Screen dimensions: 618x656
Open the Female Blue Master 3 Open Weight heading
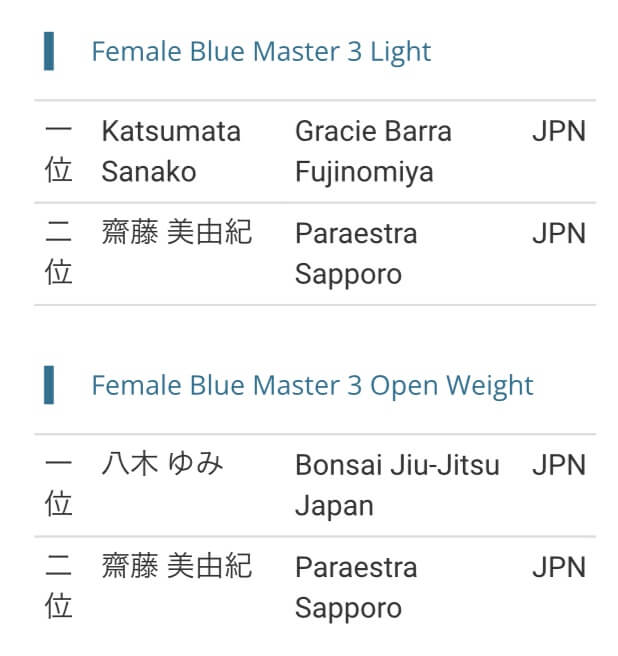[x=312, y=386]
